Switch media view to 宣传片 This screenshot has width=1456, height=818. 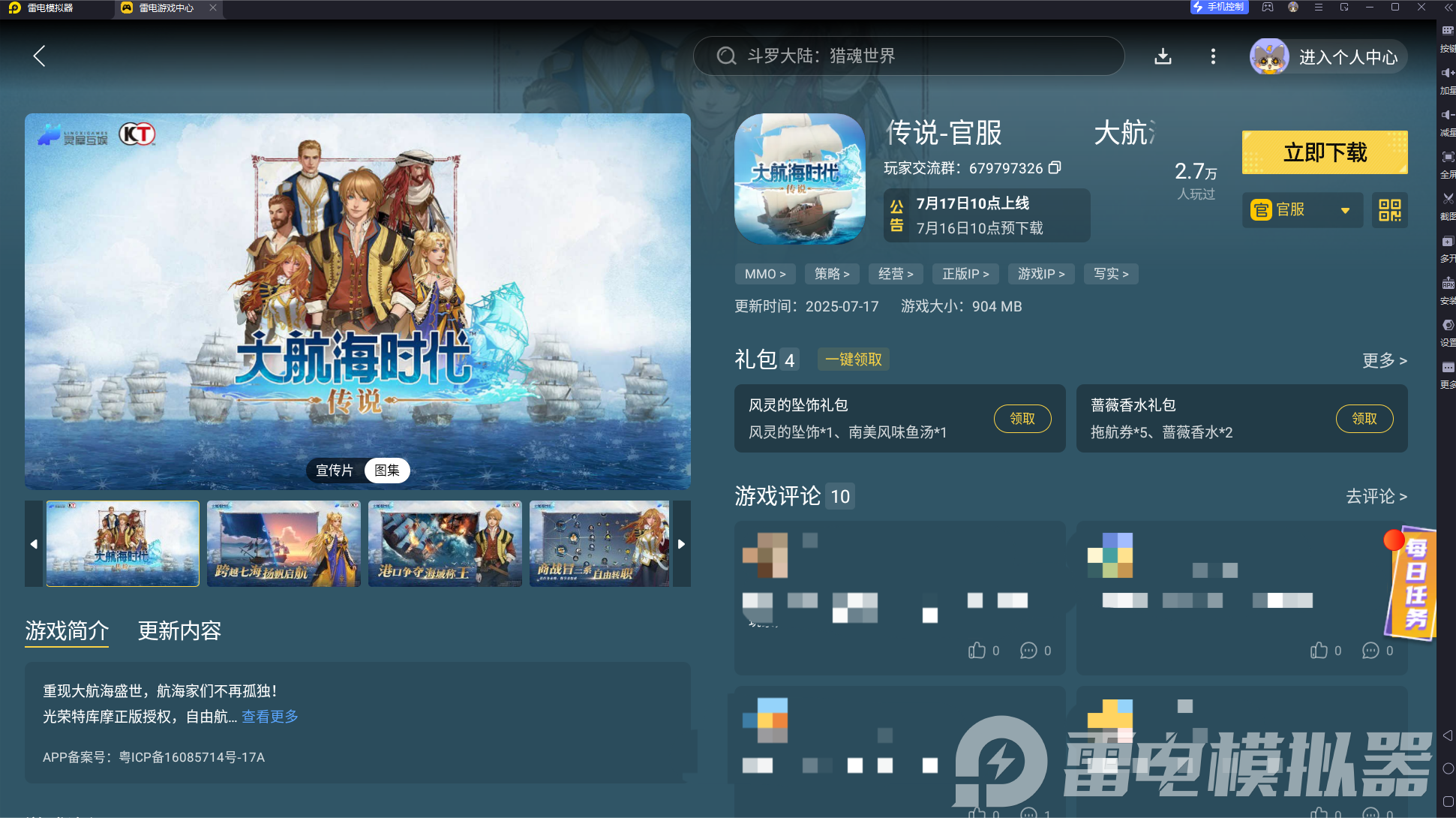[x=335, y=471]
